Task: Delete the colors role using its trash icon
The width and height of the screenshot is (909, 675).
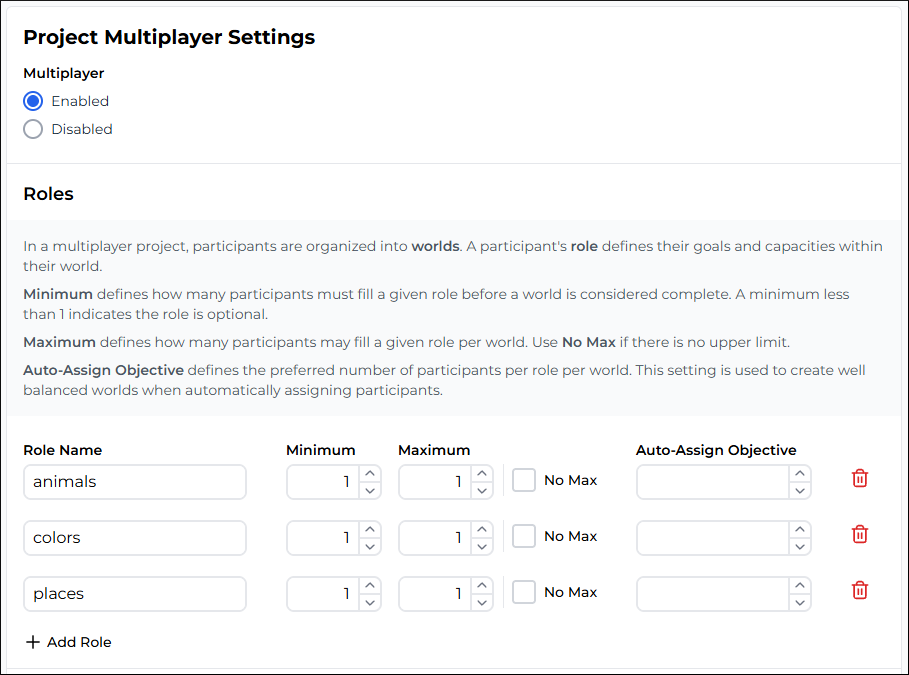Action: [x=859, y=534]
